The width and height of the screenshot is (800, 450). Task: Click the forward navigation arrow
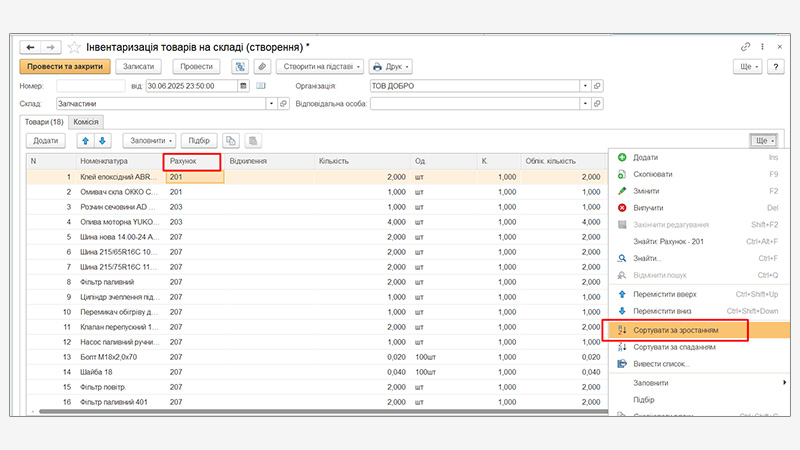49,47
